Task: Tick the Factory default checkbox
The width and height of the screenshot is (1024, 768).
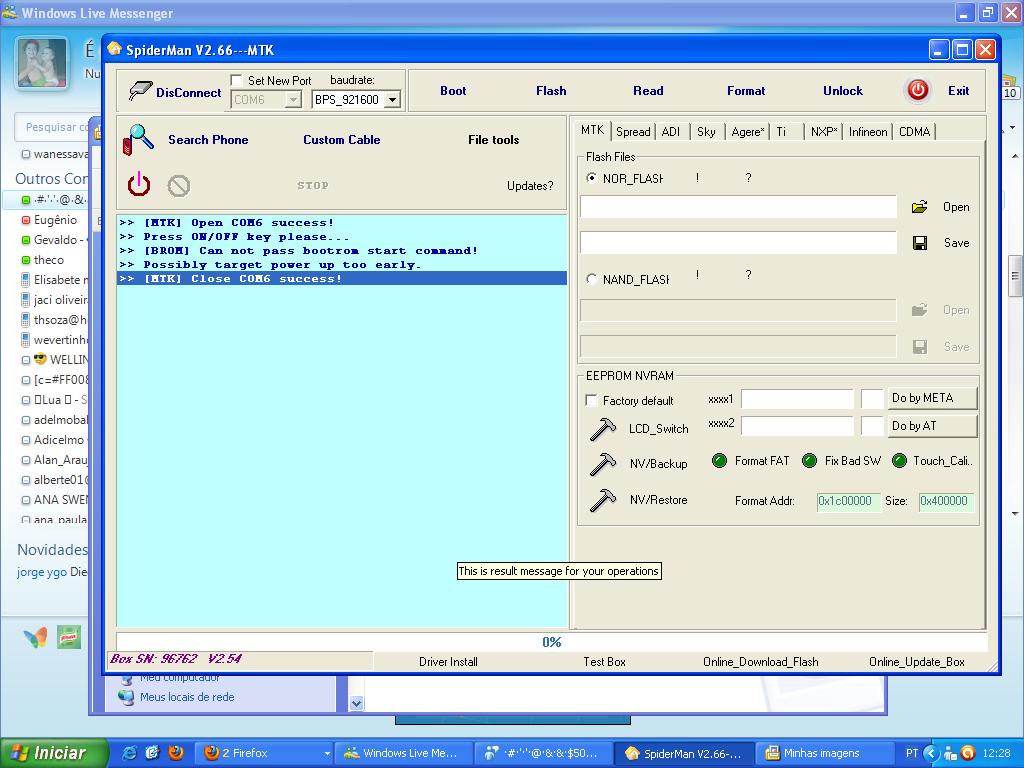Action: 592,400
